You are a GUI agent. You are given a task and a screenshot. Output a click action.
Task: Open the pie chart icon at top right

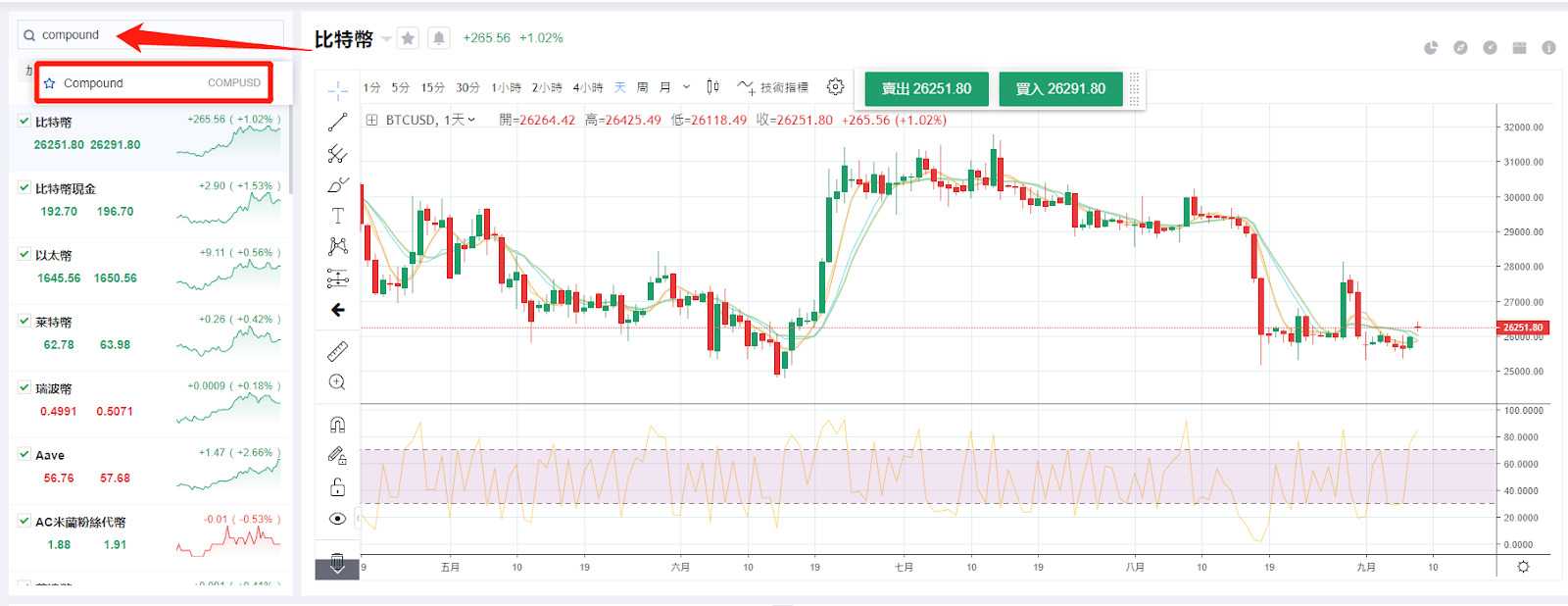tap(1431, 48)
